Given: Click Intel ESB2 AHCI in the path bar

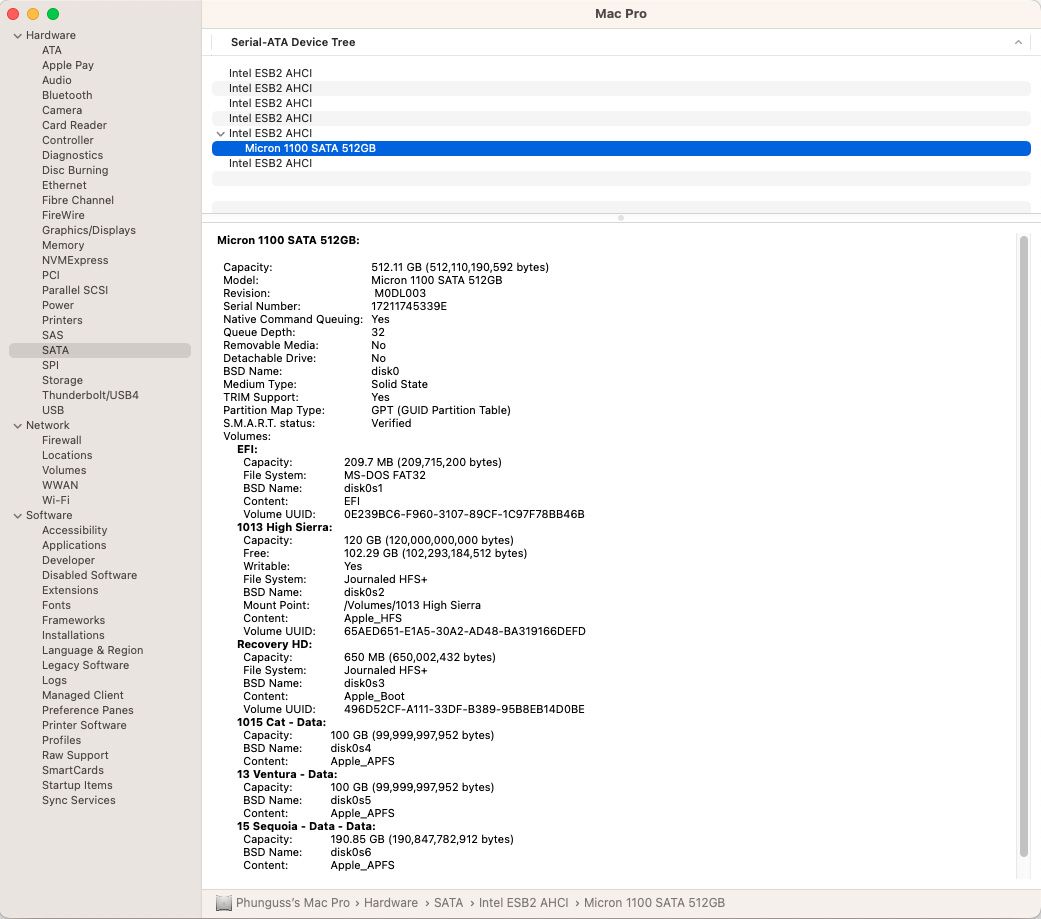Looking at the screenshot, I should [524, 903].
